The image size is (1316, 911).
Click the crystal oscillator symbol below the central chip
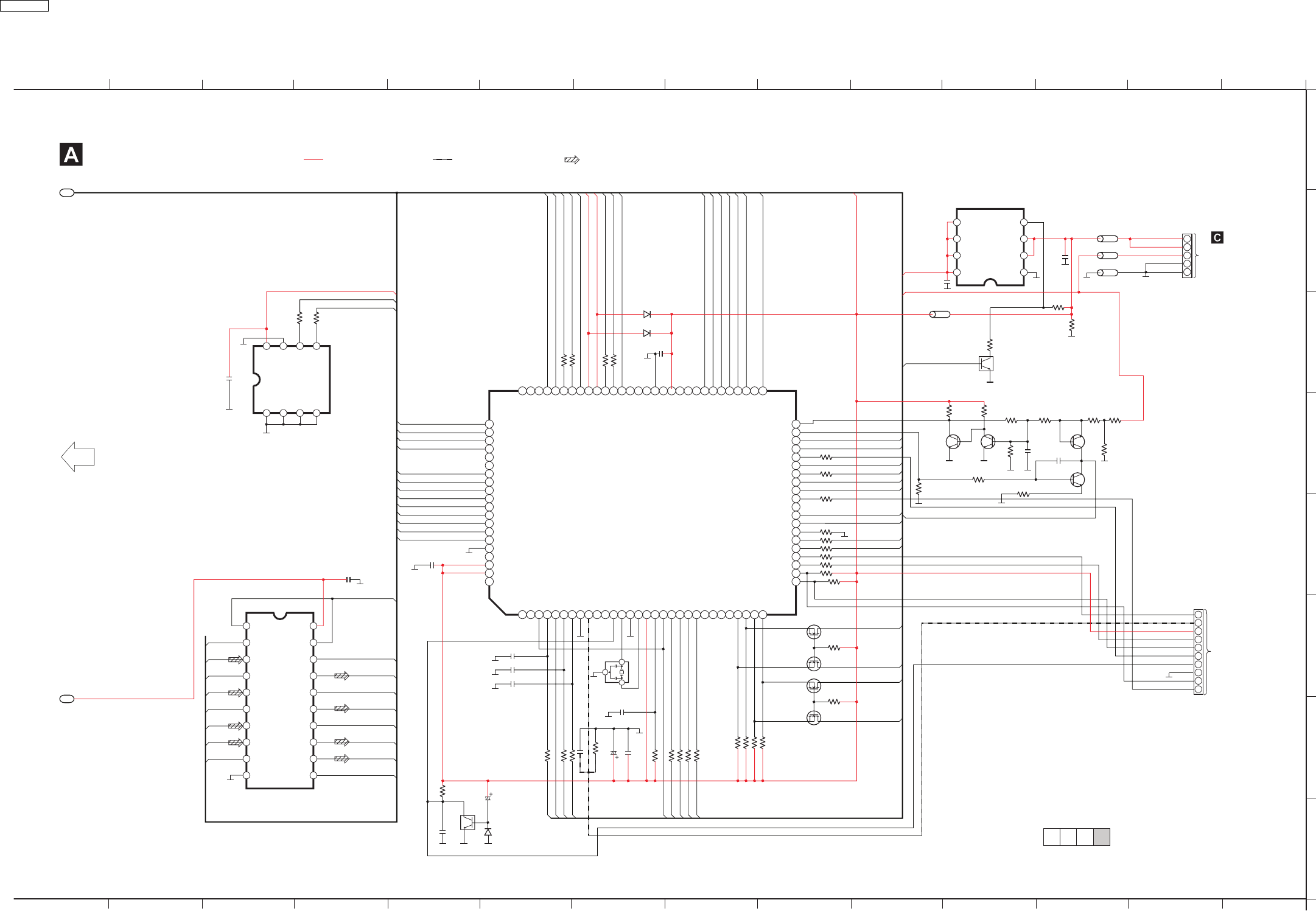(x=616, y=672)
